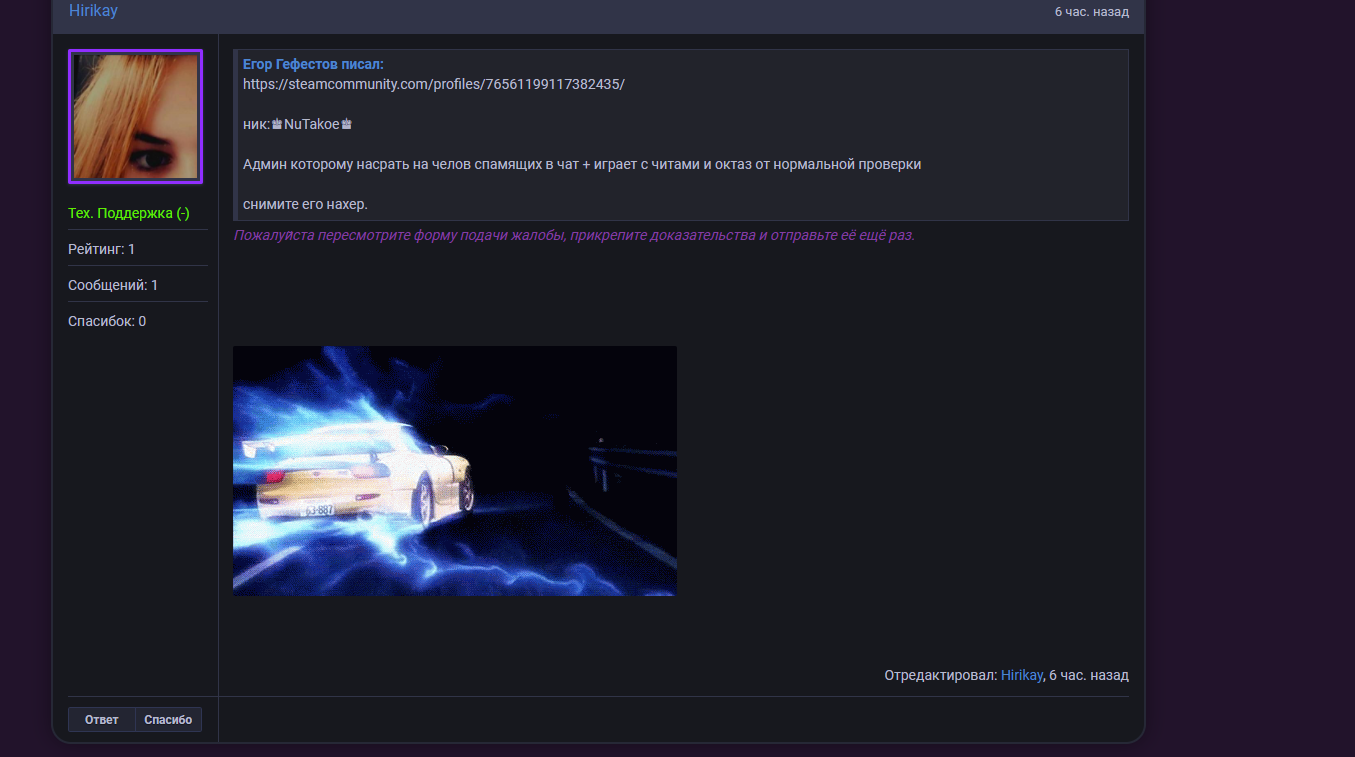Click Hirikay's avatar image
Viewport: 1355px width, 757px height.
[x=135, y=117]
